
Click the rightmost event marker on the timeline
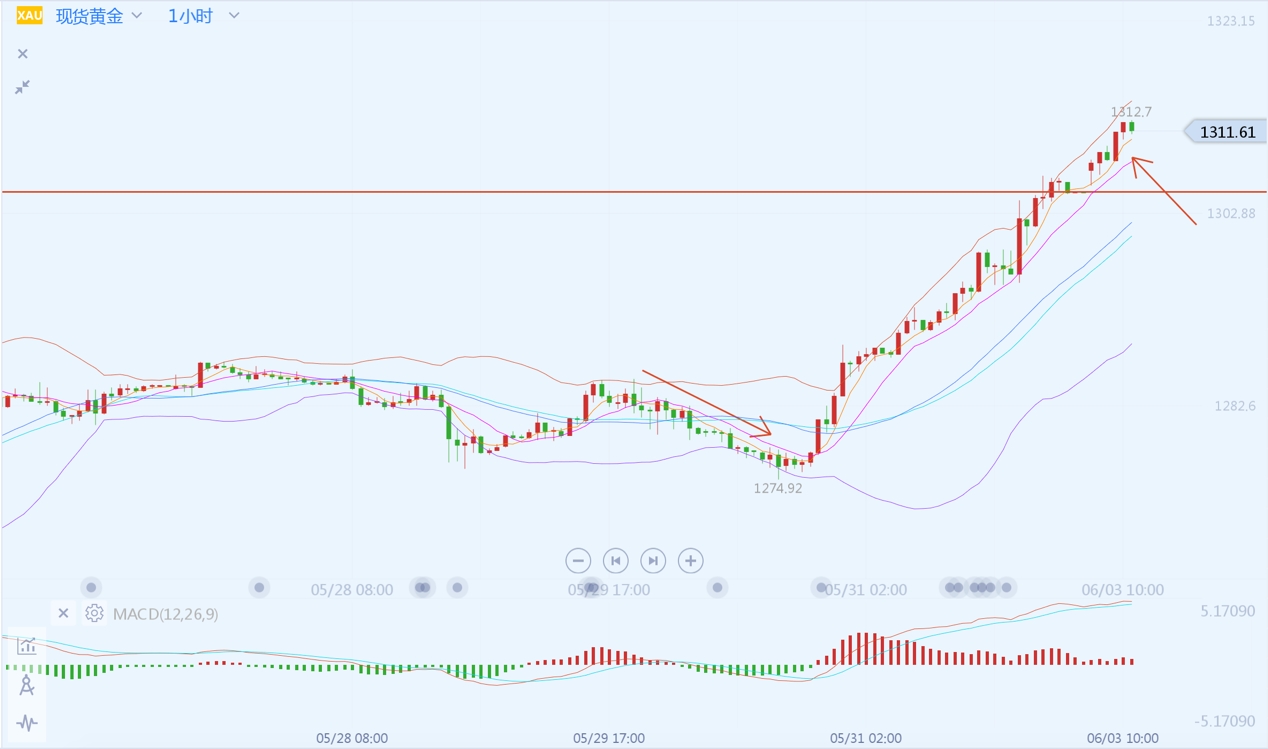[x=1007, y=587]
